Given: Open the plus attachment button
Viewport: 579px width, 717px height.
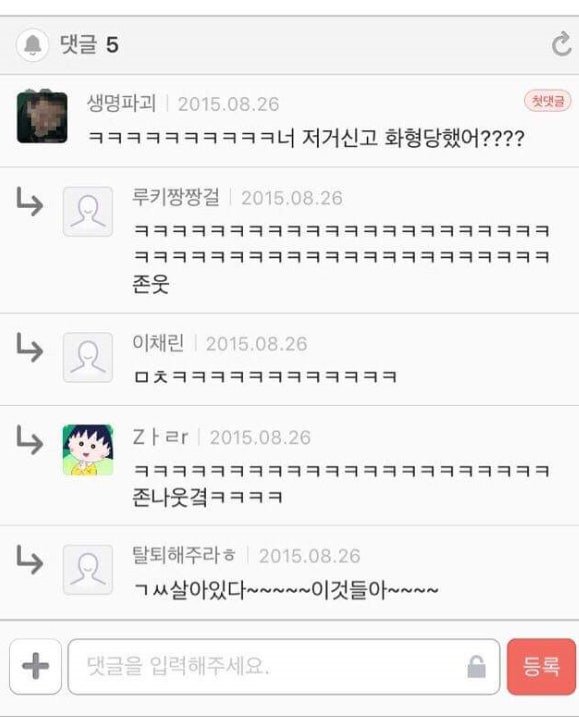Looking at the screenshot, I should (x=35, y=666).
